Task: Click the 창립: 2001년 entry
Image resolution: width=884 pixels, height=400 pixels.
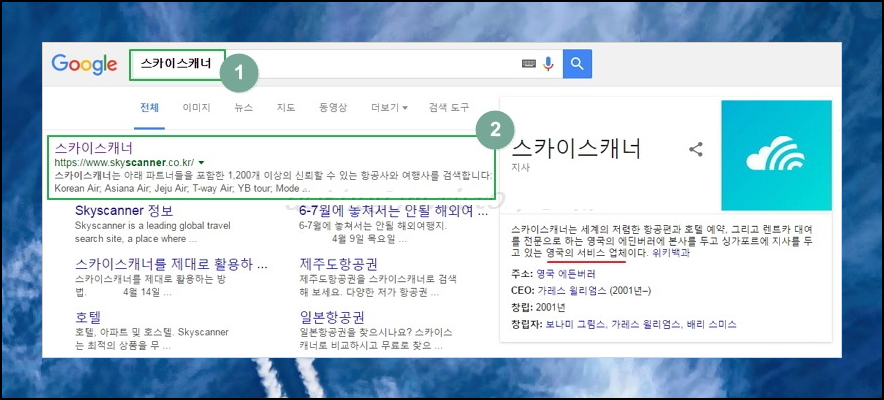Action: click(538, 308)
